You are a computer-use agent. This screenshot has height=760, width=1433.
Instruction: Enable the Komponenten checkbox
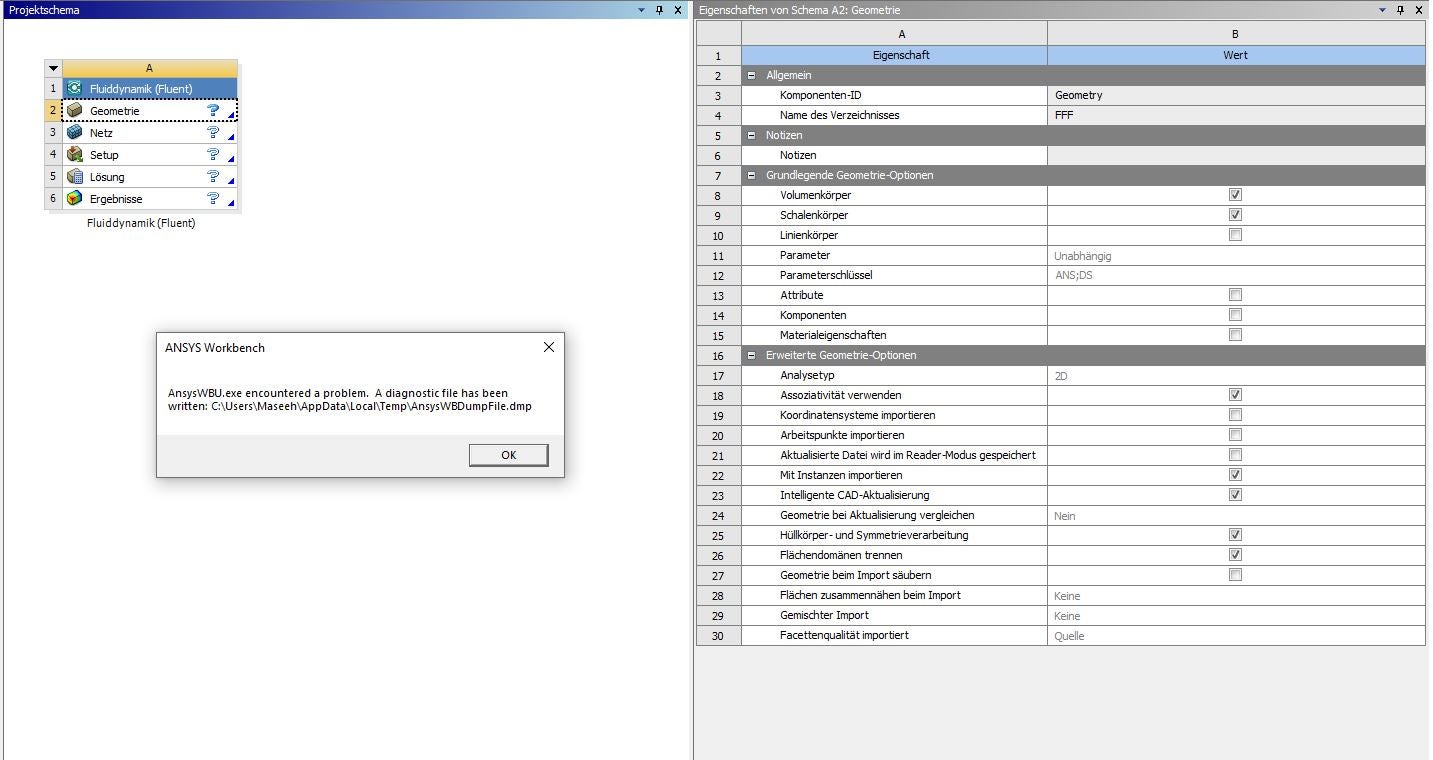pyautogui.click(x=1235, y=315)
